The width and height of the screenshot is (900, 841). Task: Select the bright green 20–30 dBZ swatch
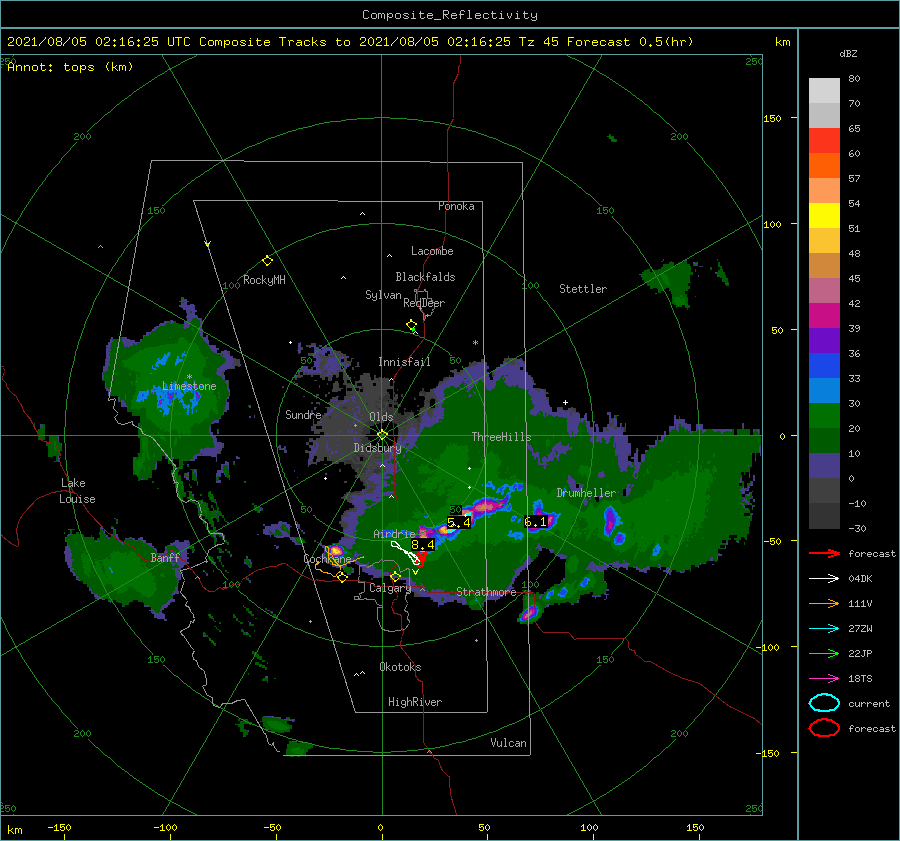(x=824, y=416)
